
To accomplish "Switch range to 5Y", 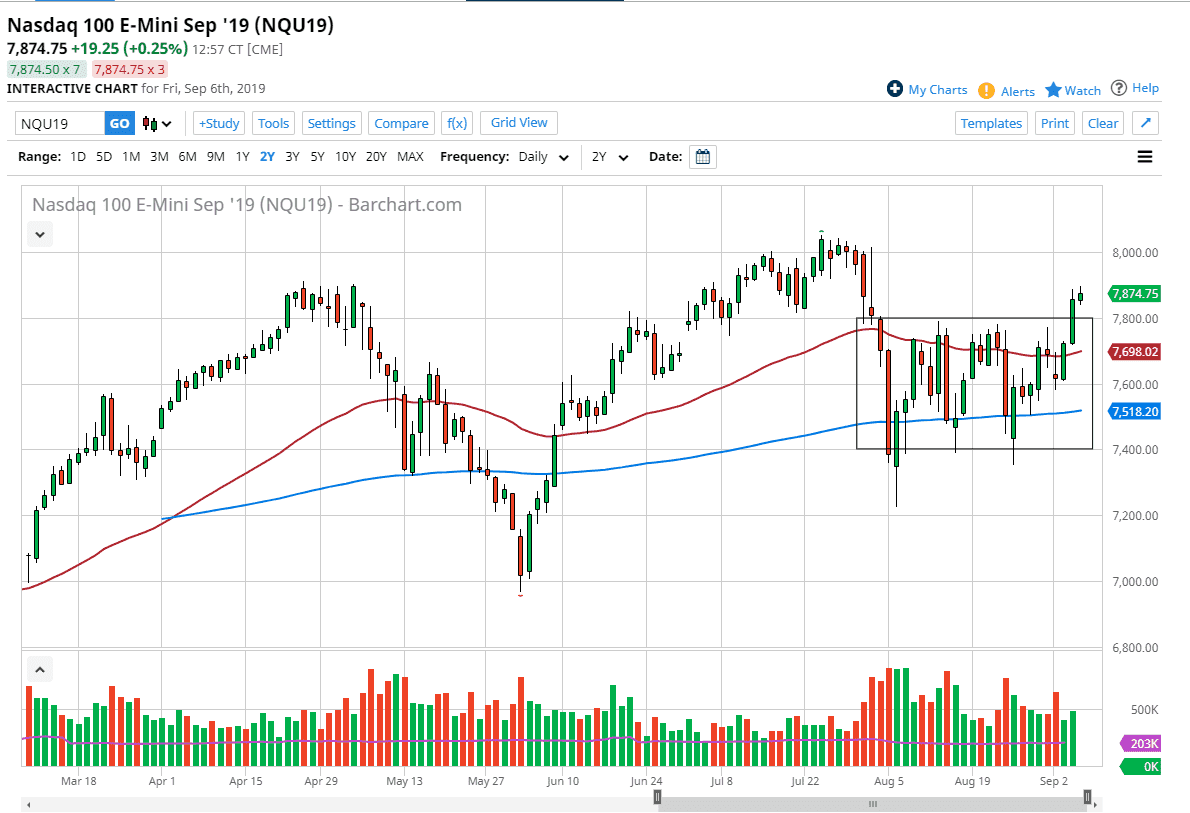I will [x=317, y=157].
